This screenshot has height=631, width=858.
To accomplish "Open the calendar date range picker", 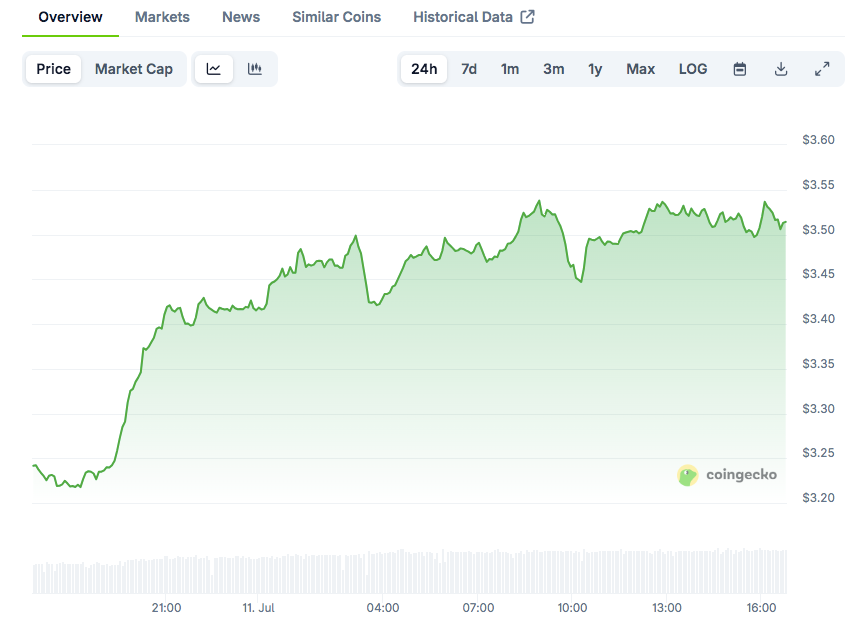I will pos(739,69).
